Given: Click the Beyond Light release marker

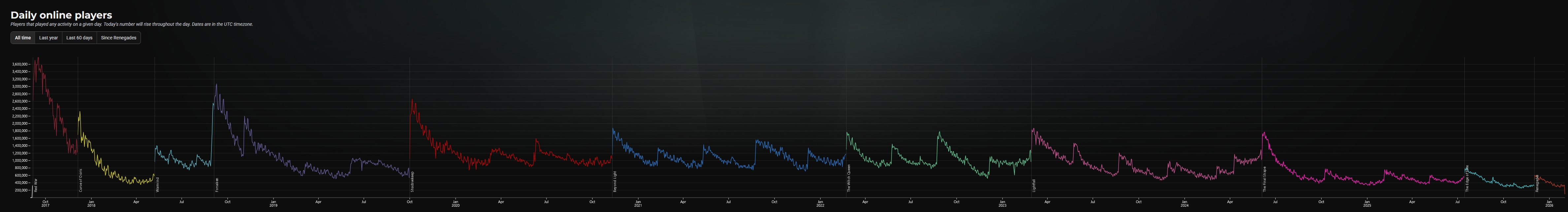Looking at the screenshot, I should point(615,182).
